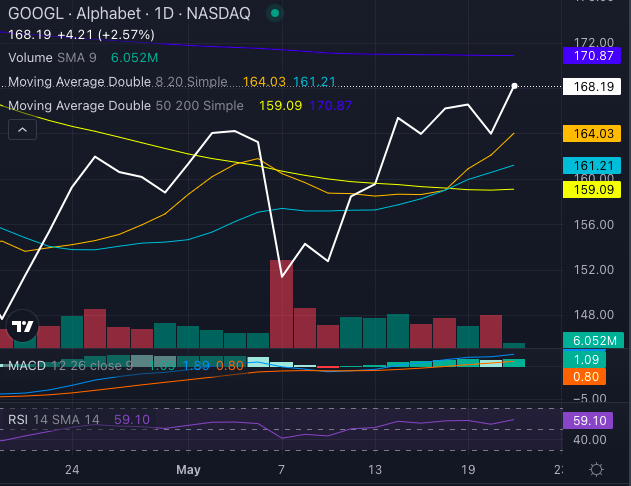Click the tallest red volume bar
The height and width of the screenshot is (486, 631).
click(x=281, y=304)
